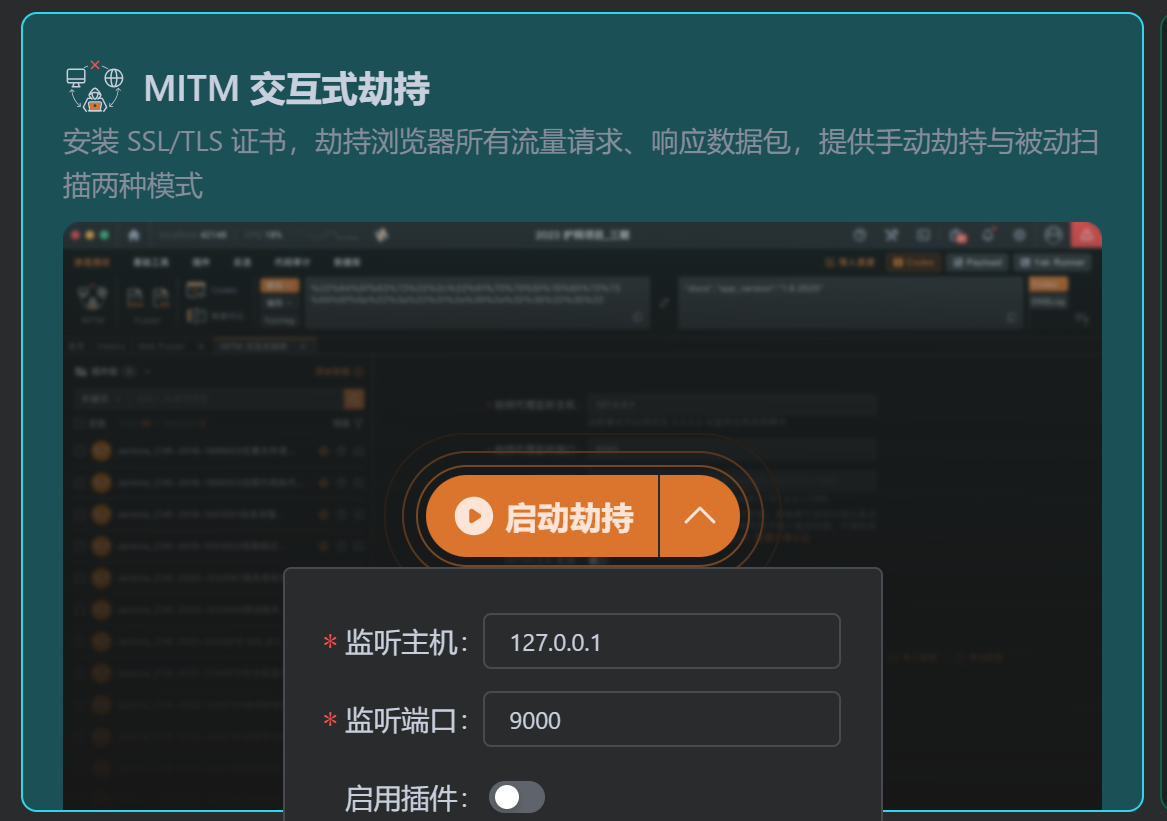1167x821 pixels.
Task: Click the SSL/TLS certificate description text
Action: click(580, 142)
